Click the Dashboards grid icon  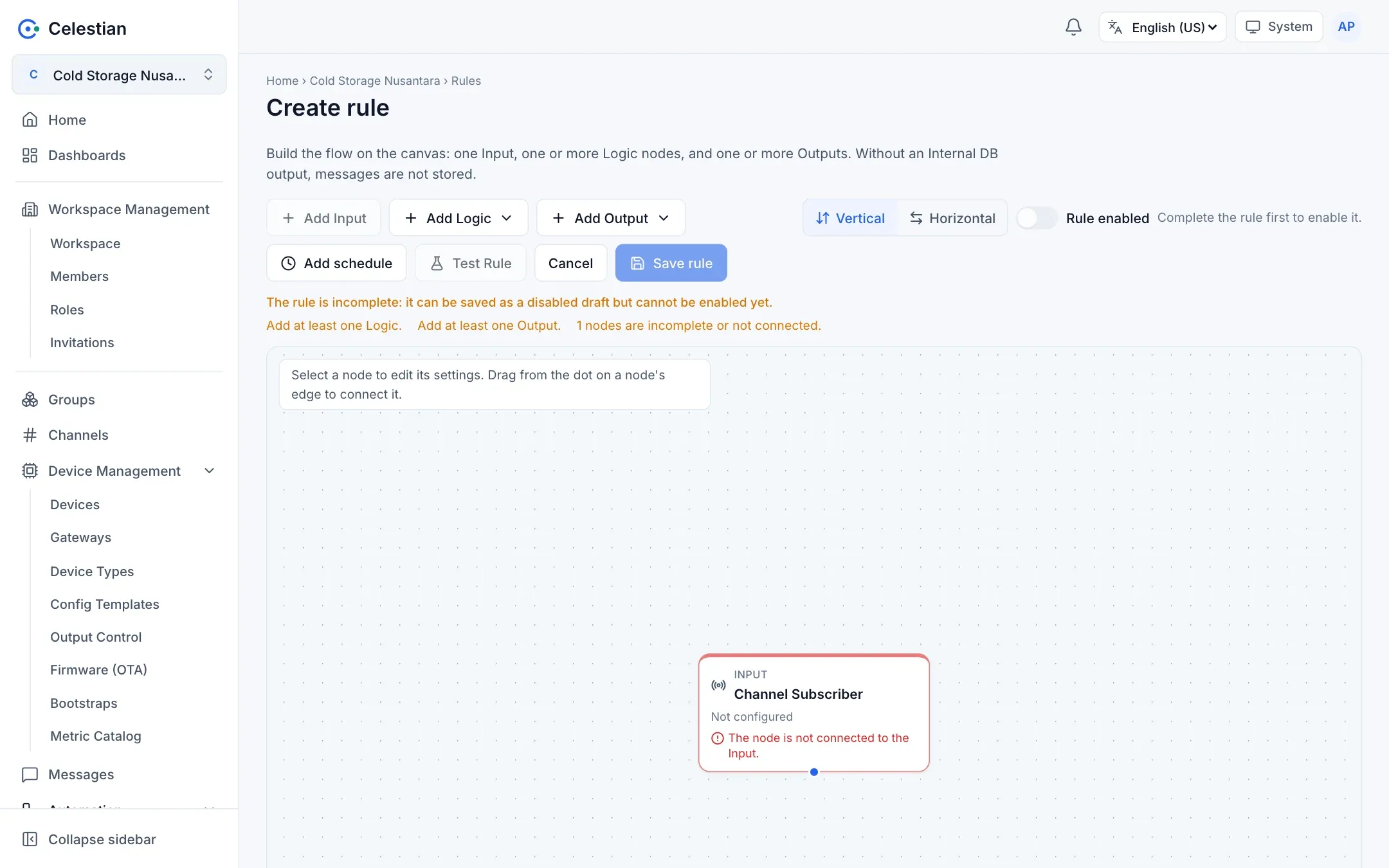[30, 155]
